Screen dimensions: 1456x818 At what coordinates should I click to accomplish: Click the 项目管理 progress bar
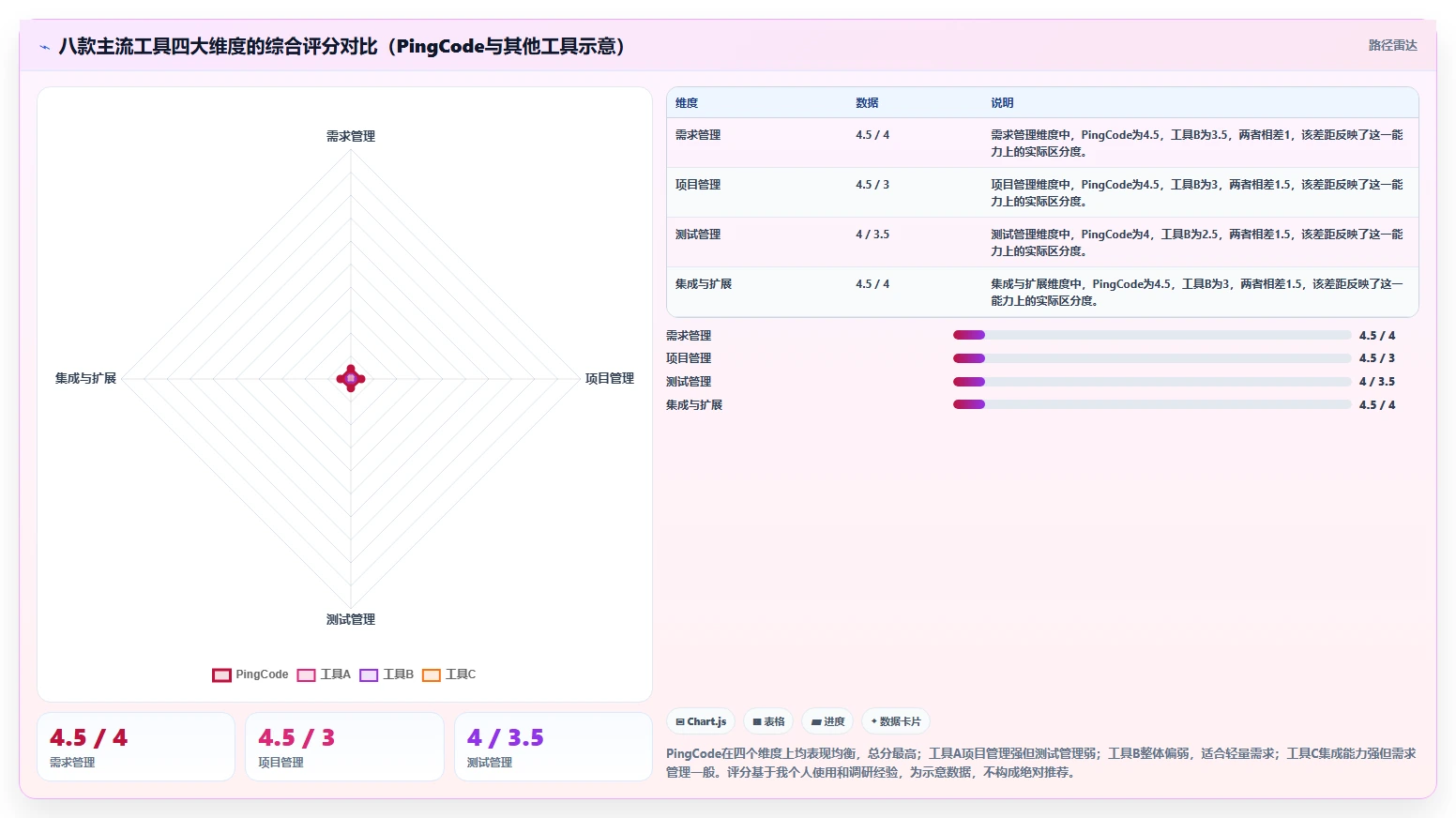click(x=1152, y=358)
